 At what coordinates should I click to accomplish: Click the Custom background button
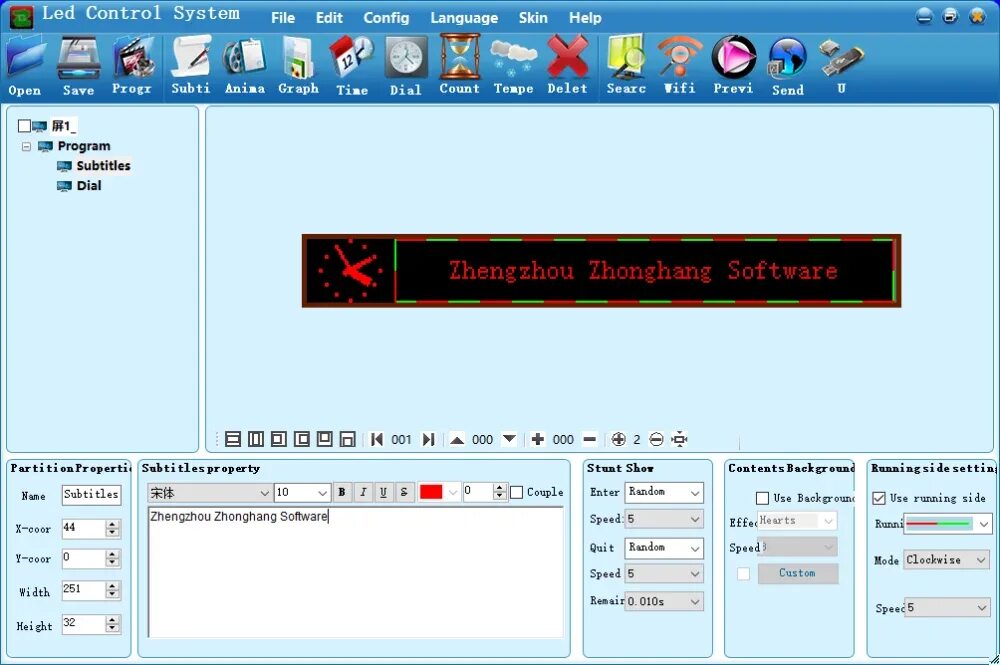point(798,573)
